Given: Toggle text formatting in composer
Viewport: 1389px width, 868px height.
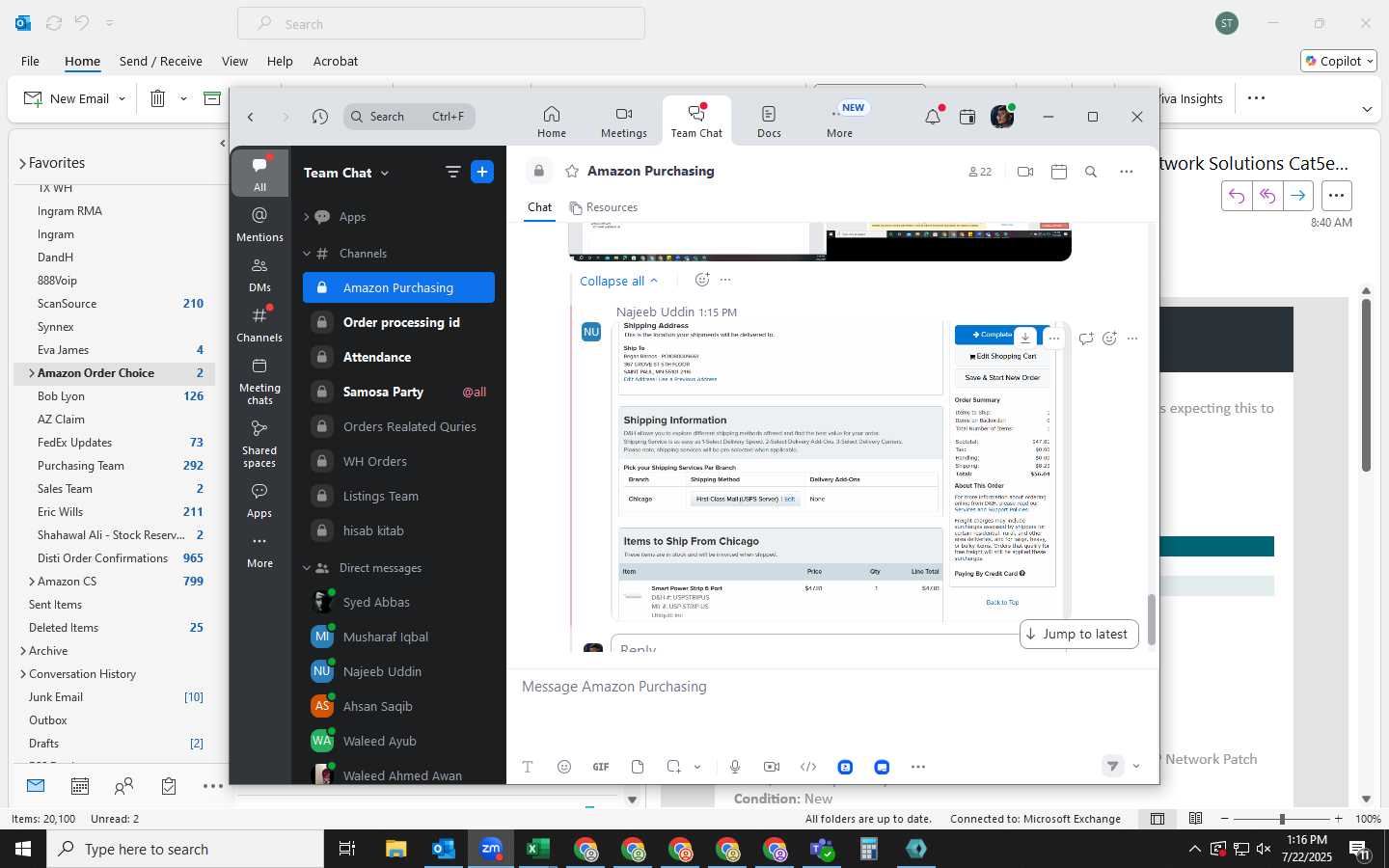Looking at the screenshot, I should (528, 767).
